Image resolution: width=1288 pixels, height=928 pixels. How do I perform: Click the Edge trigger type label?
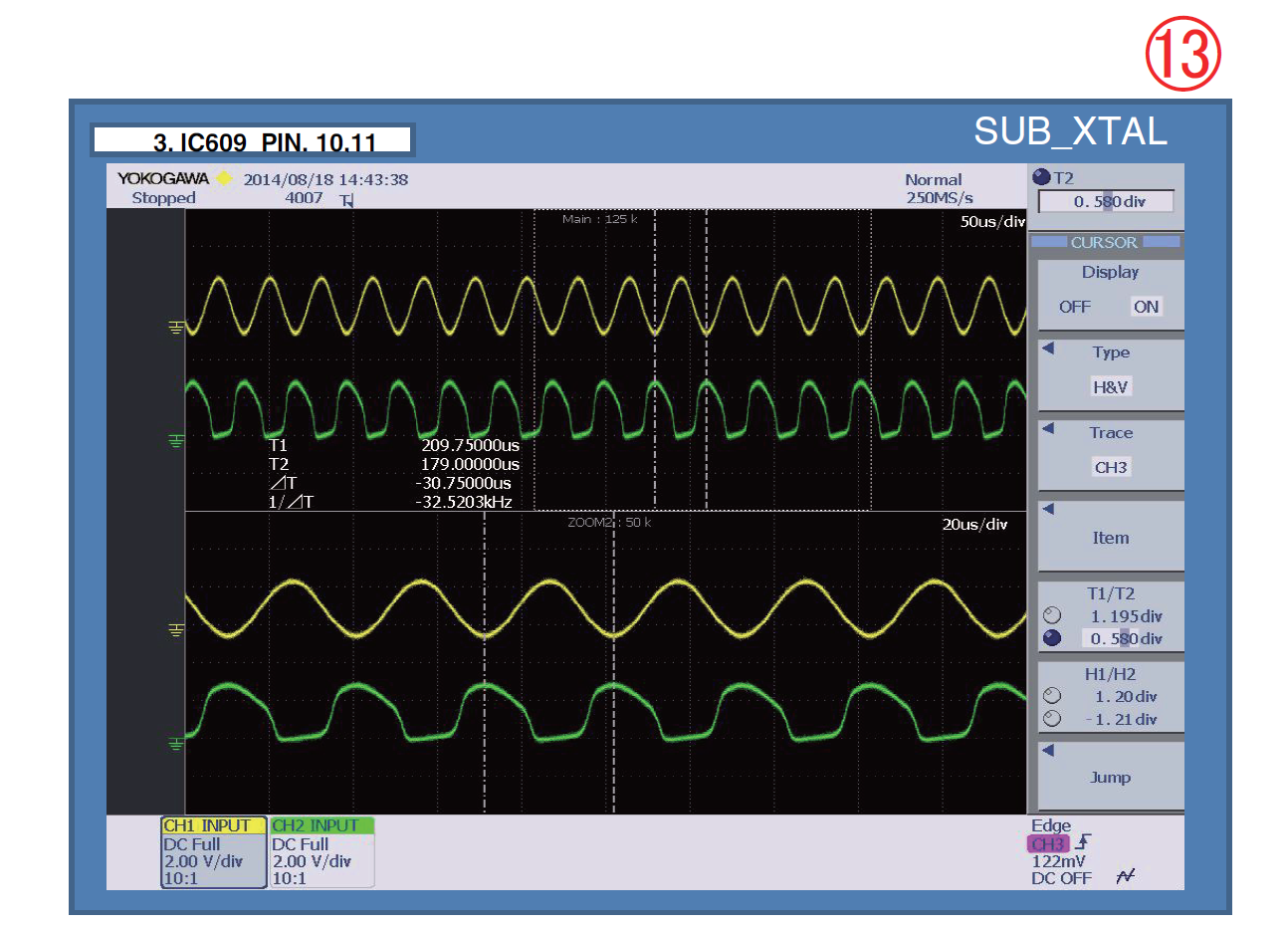pyautogui.click(x=1051, y=825)
